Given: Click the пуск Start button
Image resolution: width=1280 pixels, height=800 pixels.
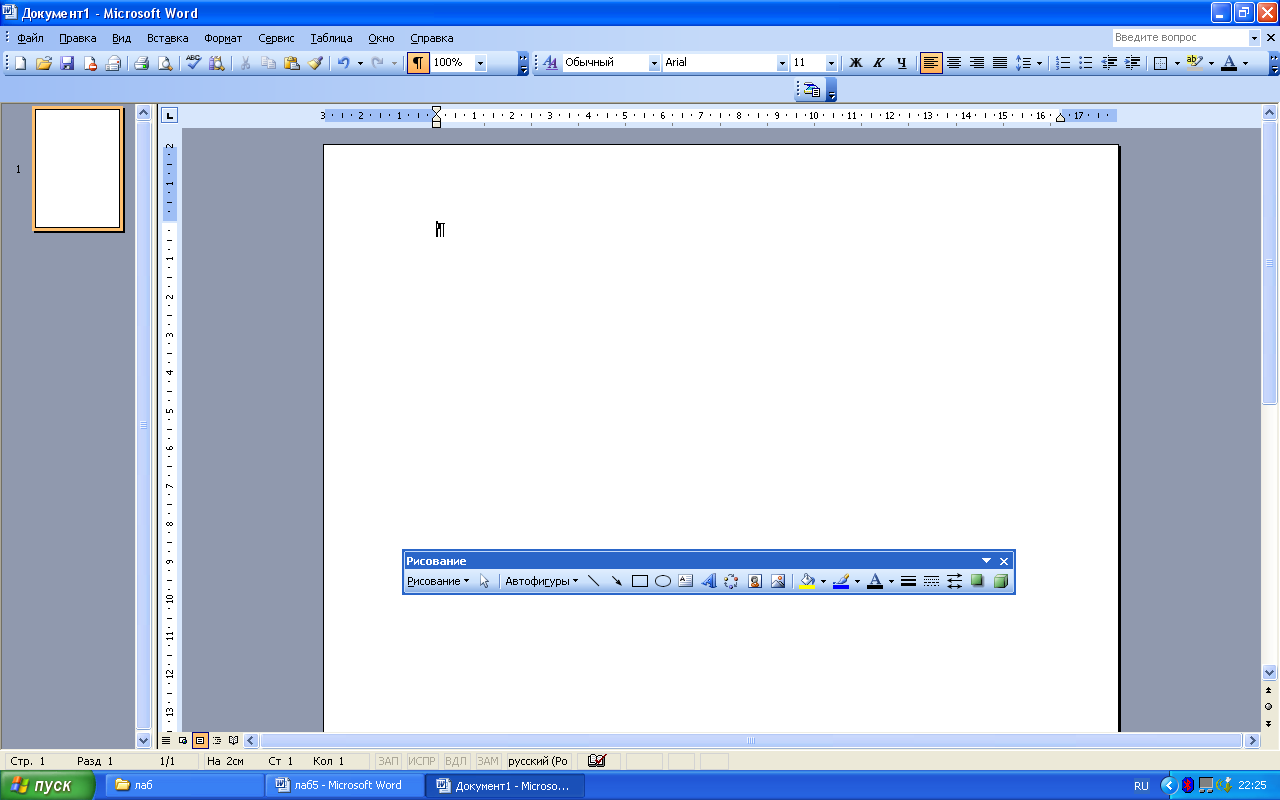Looking at the screenshot, I should click(x=47, y=785).
